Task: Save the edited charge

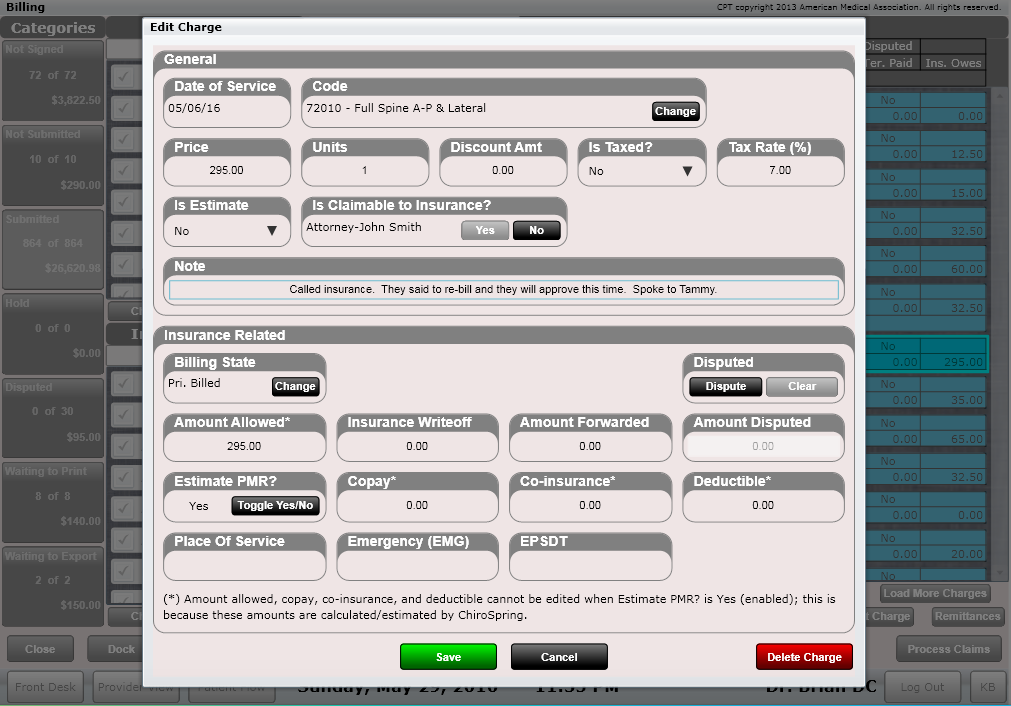Action: [x=448, y=657]
